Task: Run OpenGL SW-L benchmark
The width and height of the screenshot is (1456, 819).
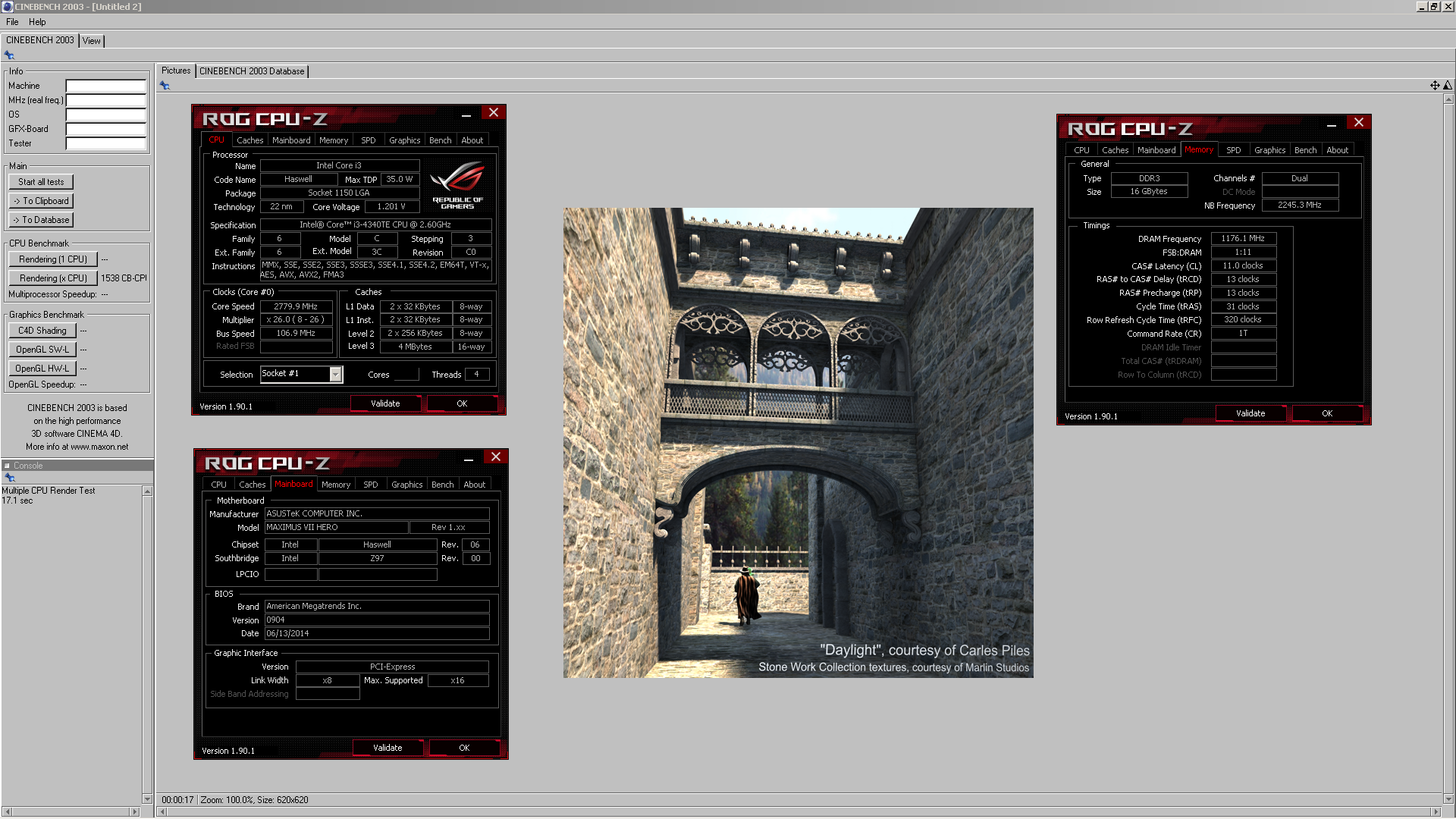Action: click(x=42, y=350)
